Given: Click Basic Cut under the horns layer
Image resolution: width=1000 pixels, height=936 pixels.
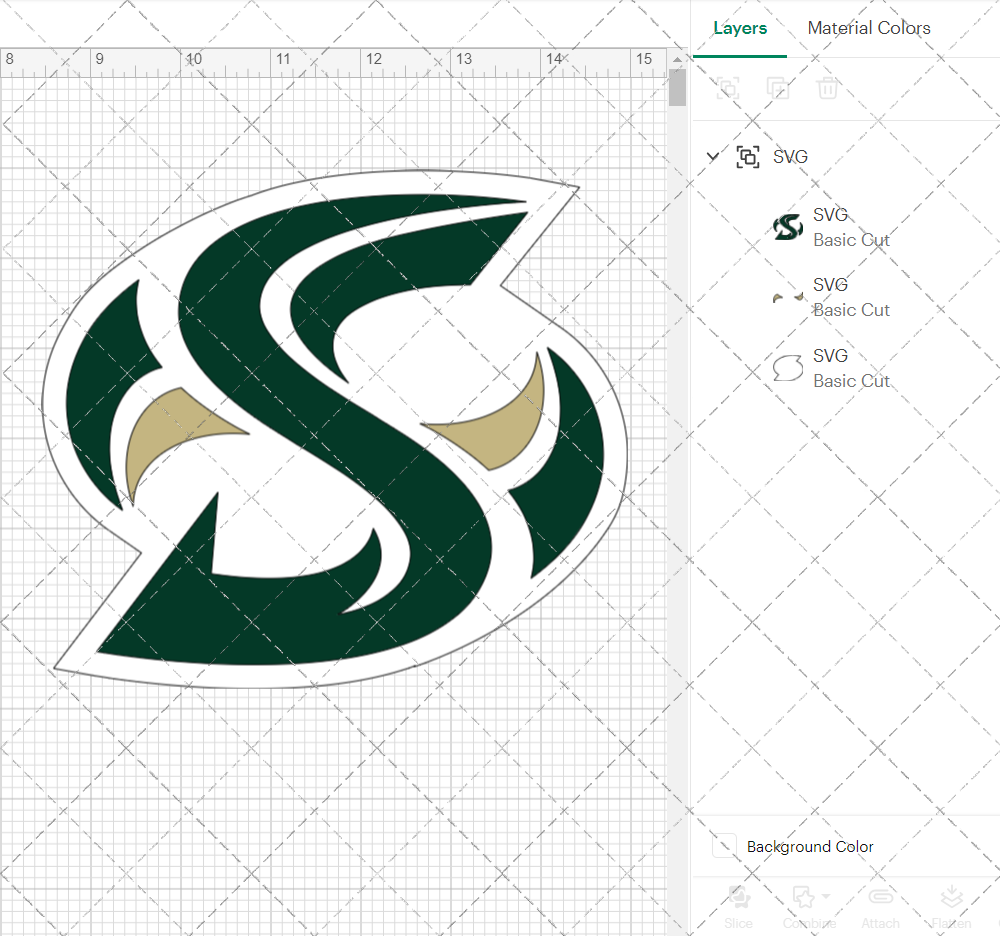Looking at the screenshot, I should (851, 310).
